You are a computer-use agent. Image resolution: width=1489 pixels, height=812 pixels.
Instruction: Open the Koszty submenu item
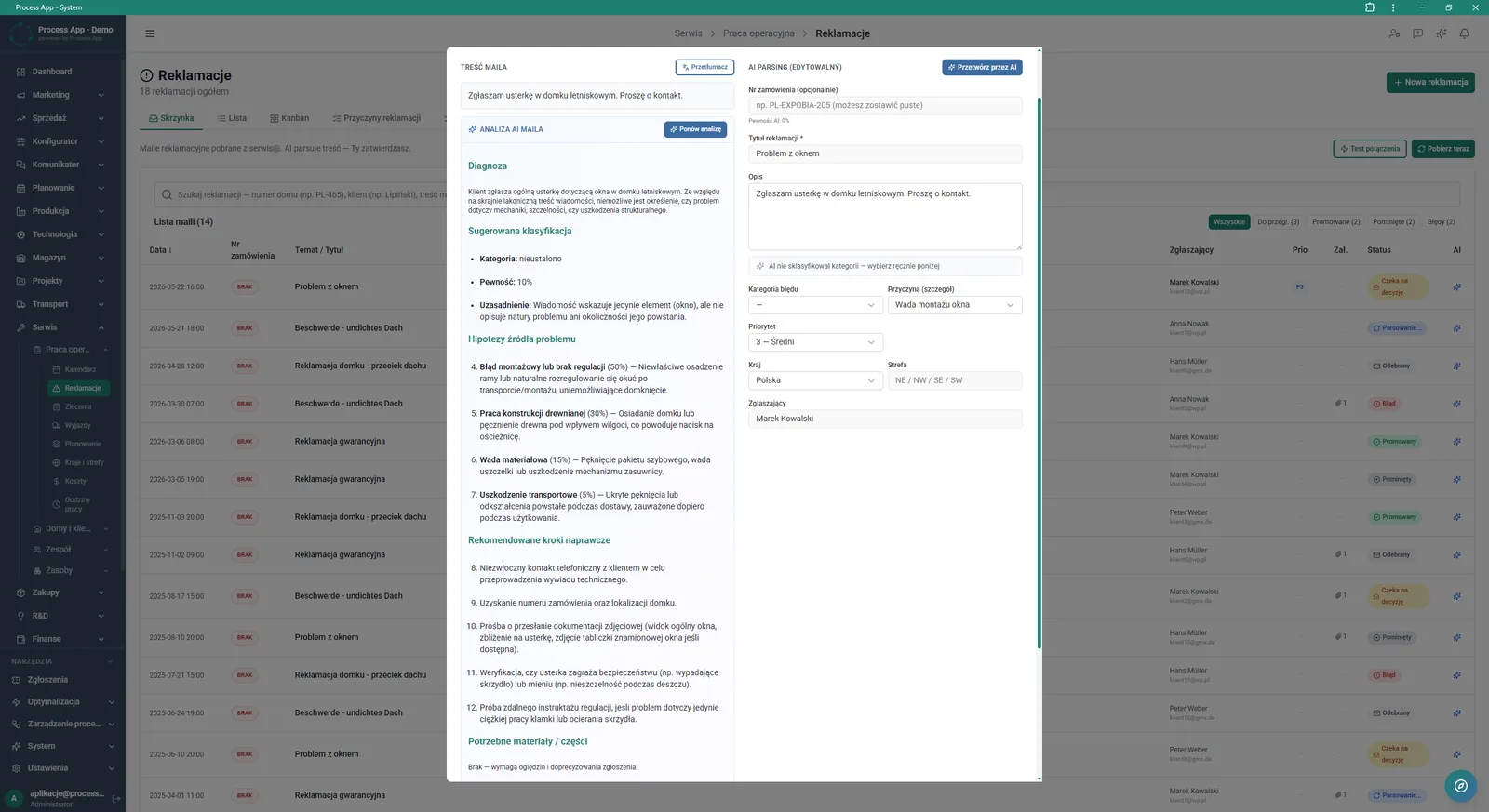coord(74,481)
